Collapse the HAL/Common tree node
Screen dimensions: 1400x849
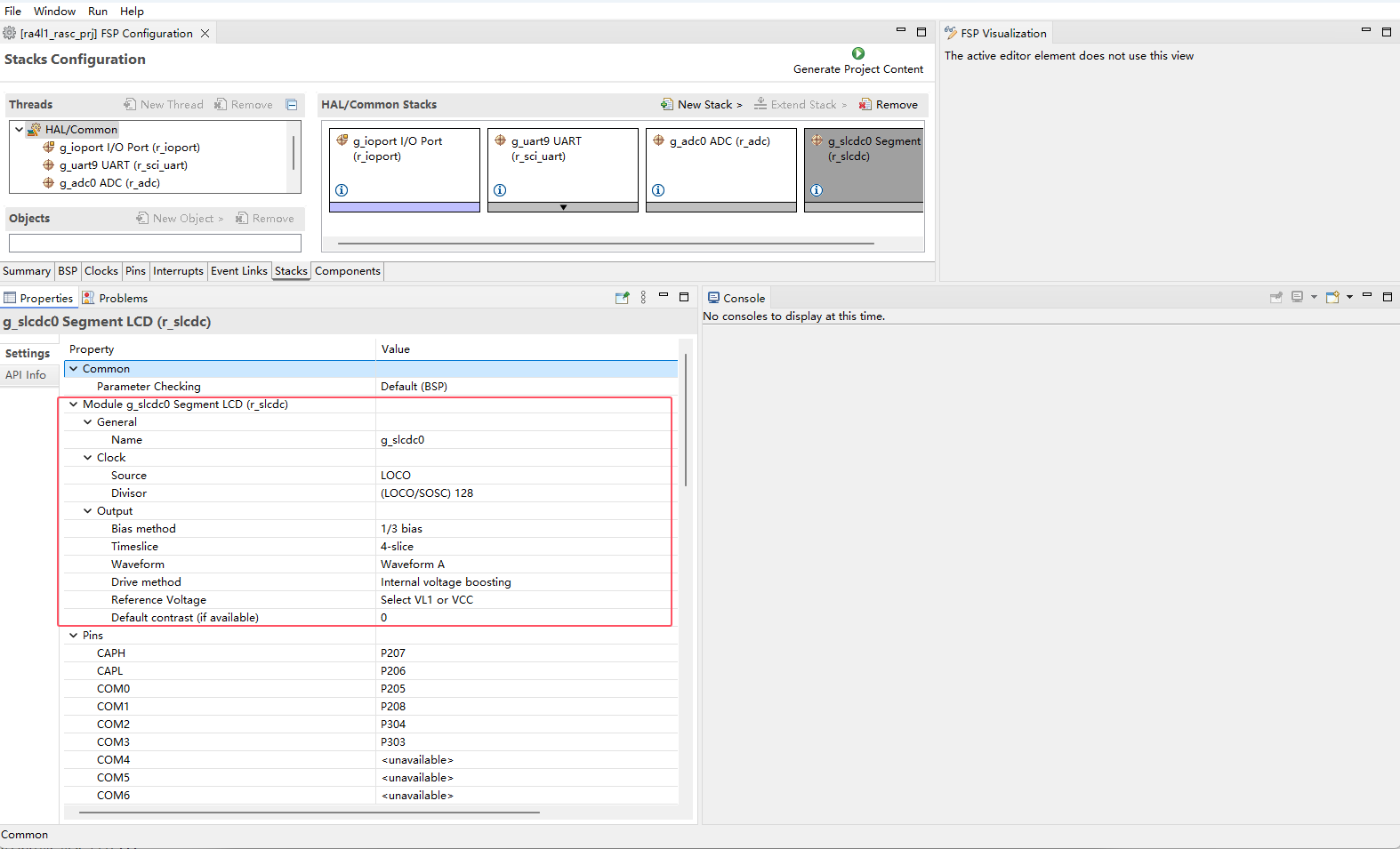19,129
